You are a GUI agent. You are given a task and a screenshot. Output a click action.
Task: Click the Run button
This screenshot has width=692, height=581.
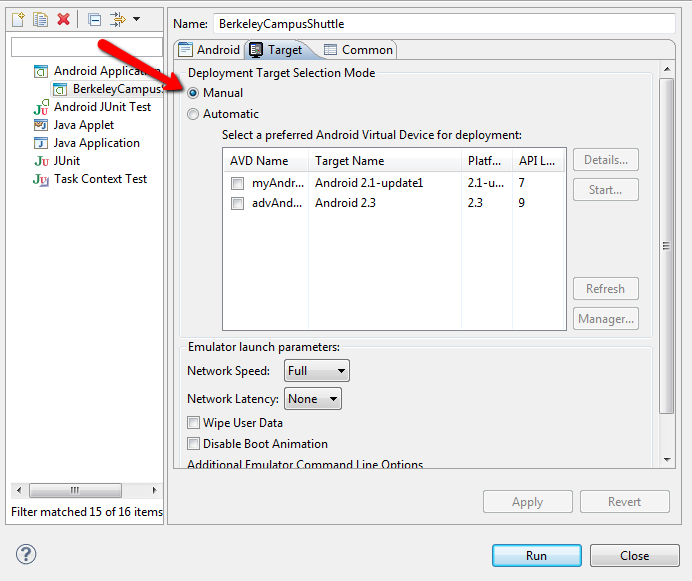click(536, 556)
